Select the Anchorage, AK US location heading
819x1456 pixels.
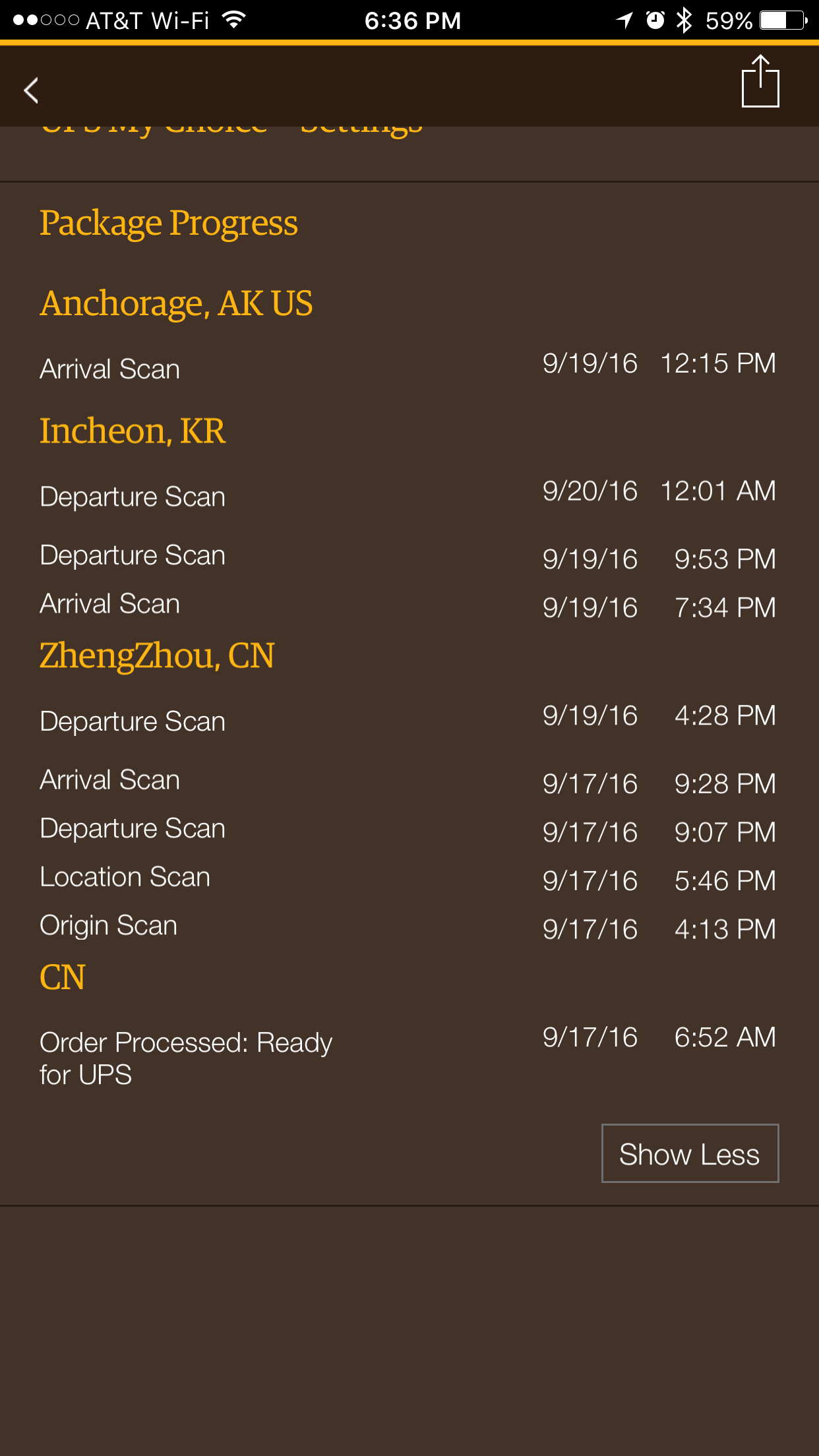pos(176,304)
